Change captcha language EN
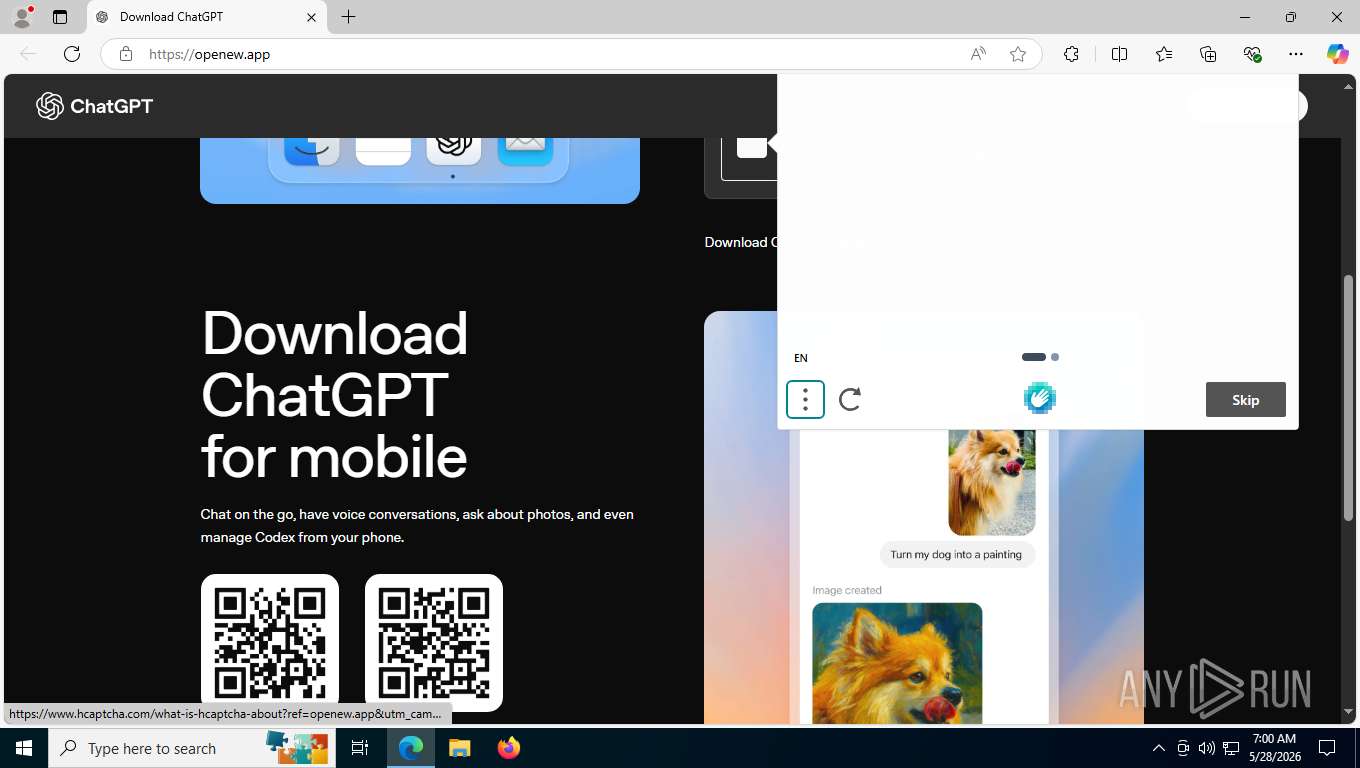Viewport: 1360px width, 768px height. pos(801,358)
